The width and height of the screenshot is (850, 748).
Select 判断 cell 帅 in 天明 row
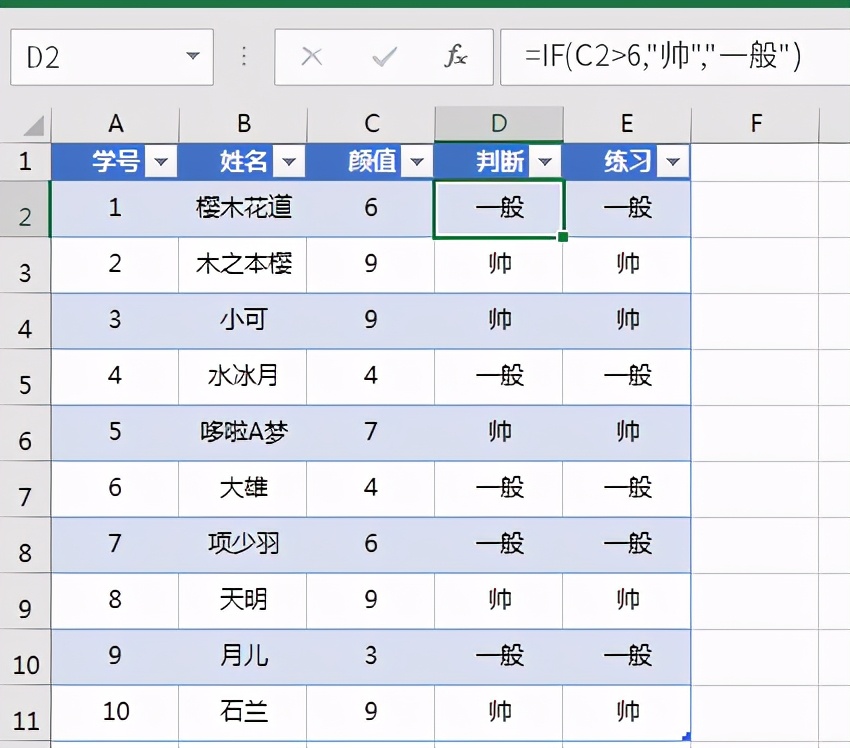pyautogui.click(x=499, y=601)
